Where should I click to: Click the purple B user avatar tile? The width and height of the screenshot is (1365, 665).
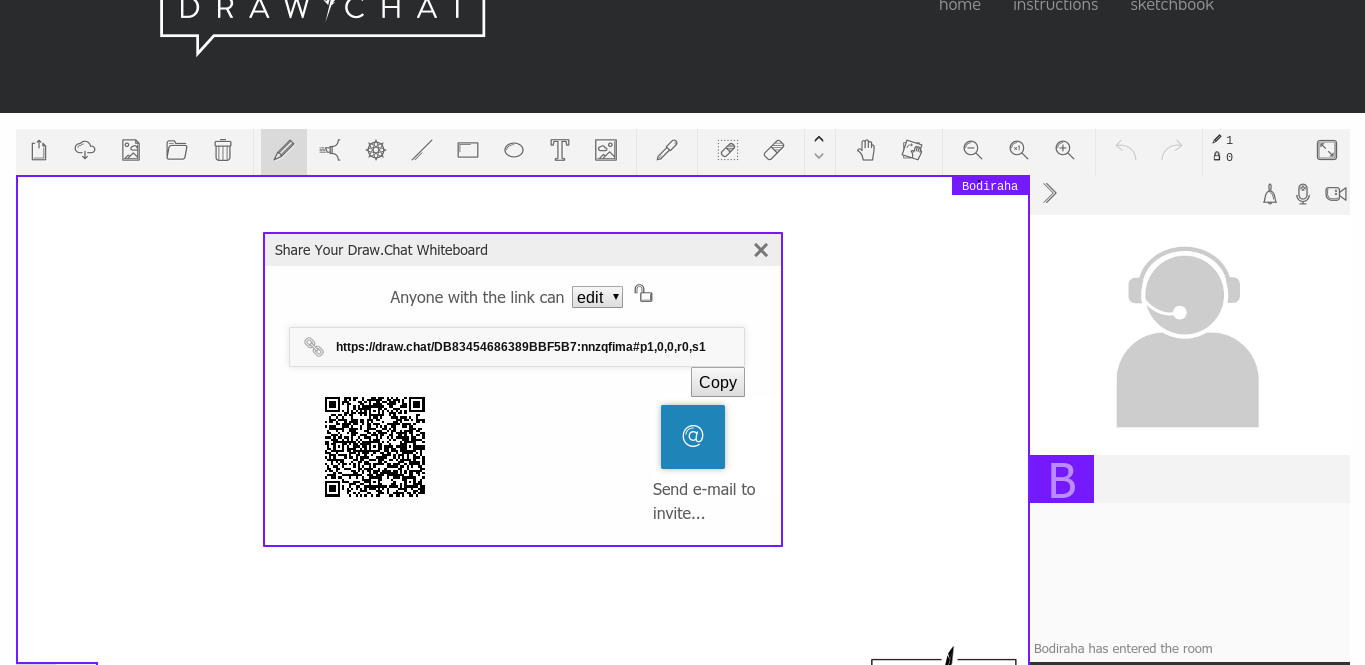point(1061,479)
